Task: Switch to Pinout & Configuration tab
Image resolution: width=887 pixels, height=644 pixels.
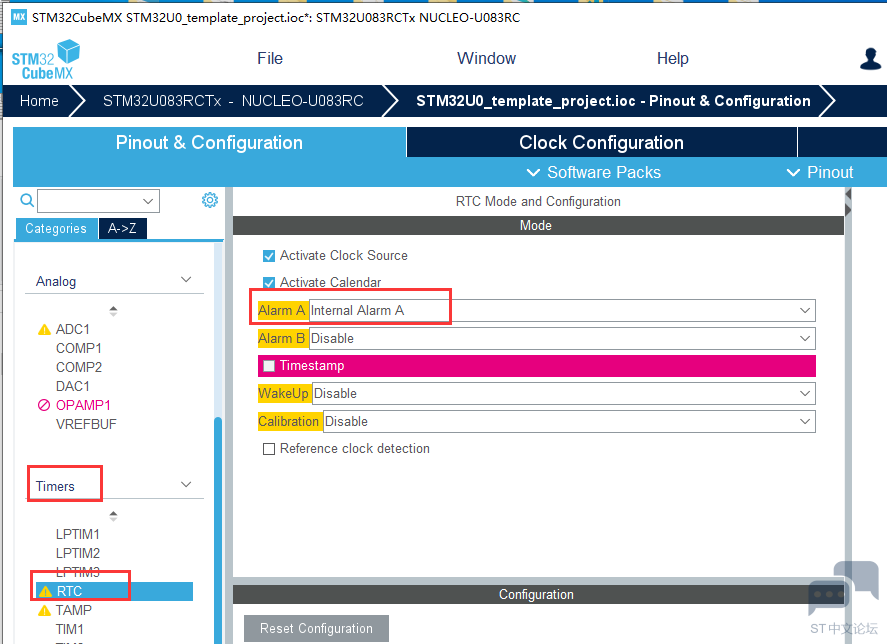Action: pyautogui.click(x=209, y=143)
